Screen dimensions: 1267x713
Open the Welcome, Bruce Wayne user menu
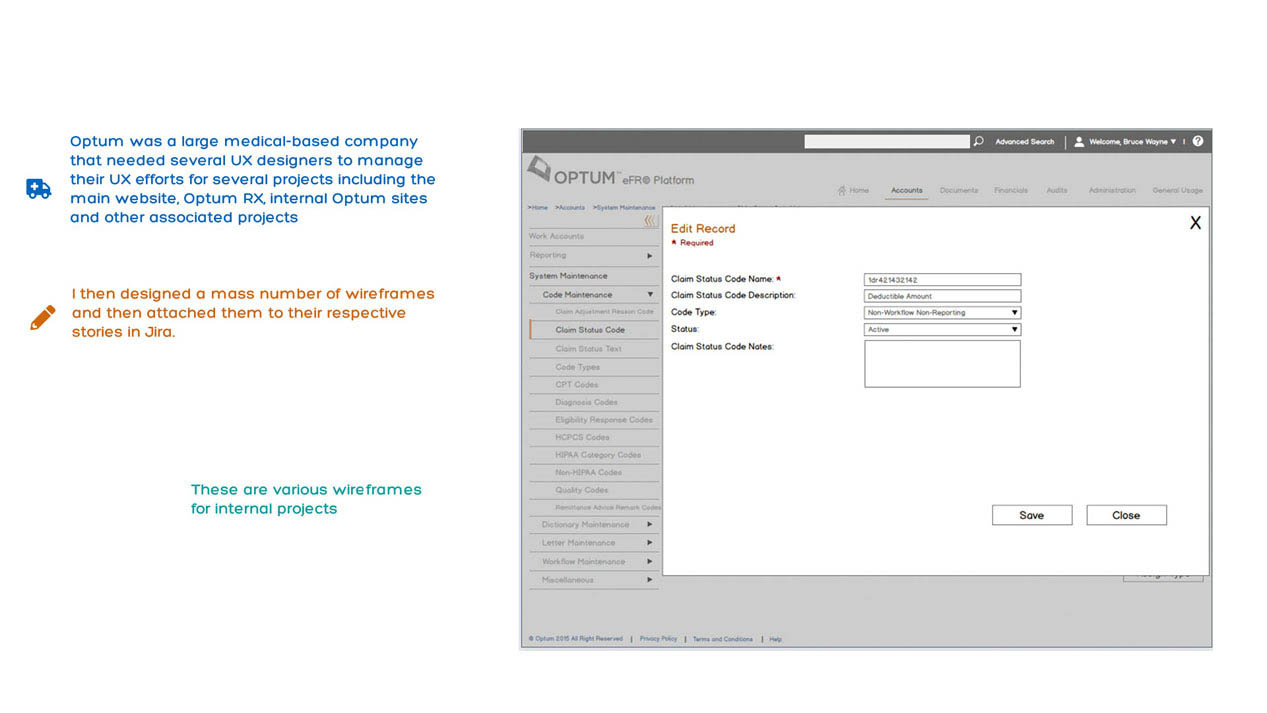[x=1132, y=142]
